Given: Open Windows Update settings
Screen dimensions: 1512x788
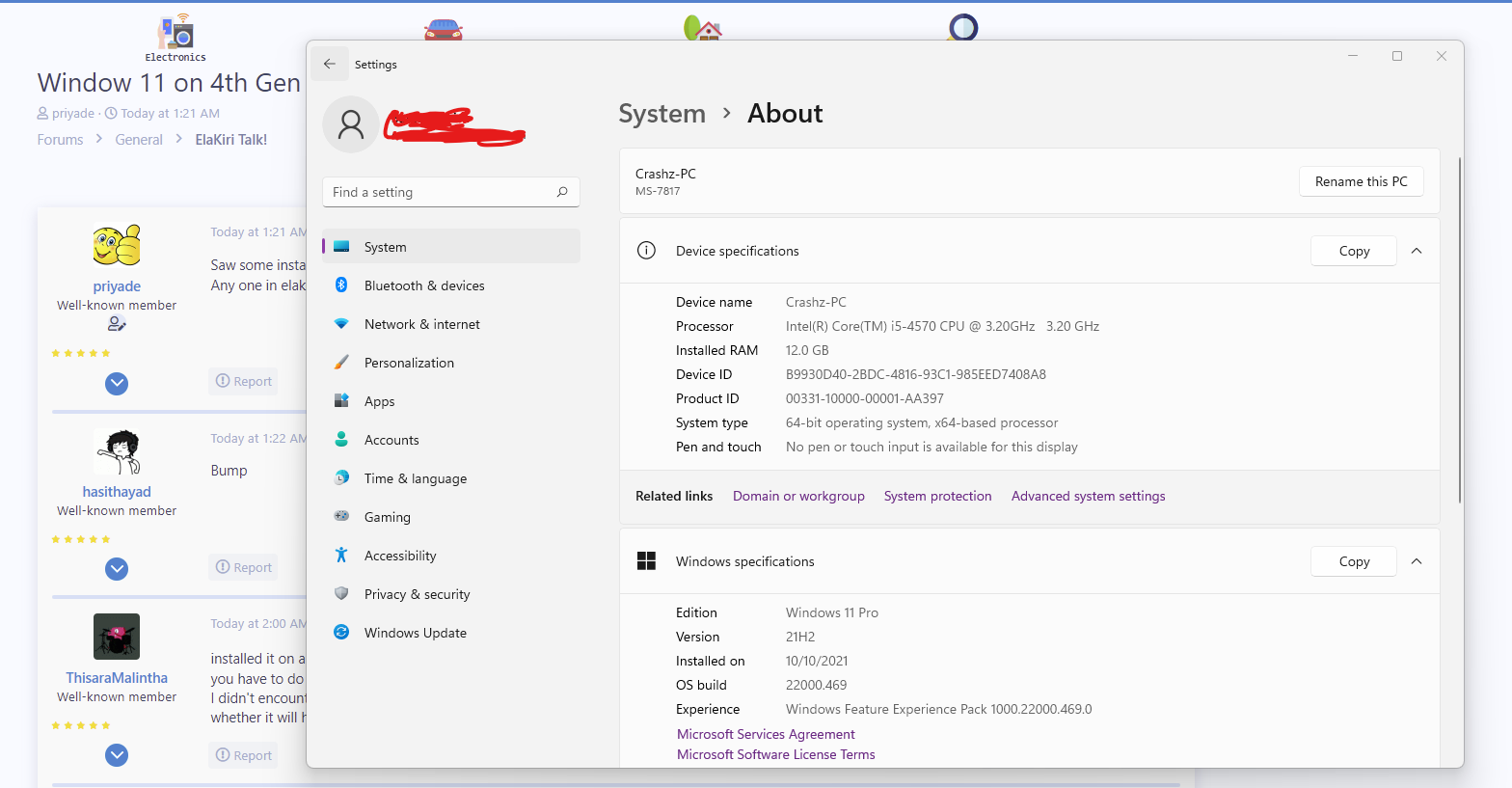Looking at the screenshot, I should coord(451,633).
